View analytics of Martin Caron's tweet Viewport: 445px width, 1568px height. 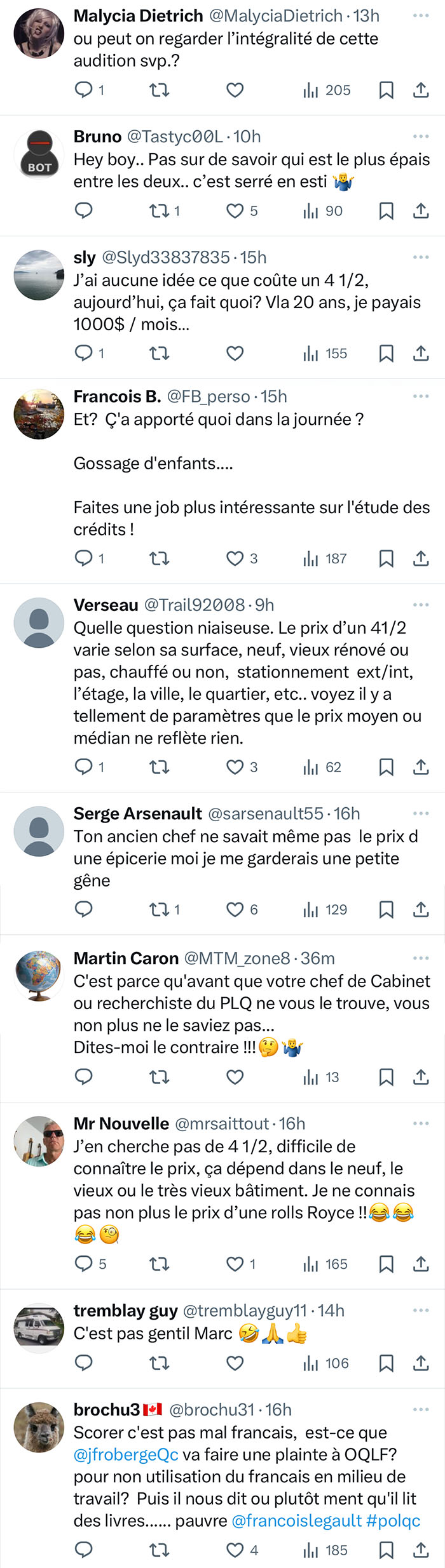(x=321, y=1077)
